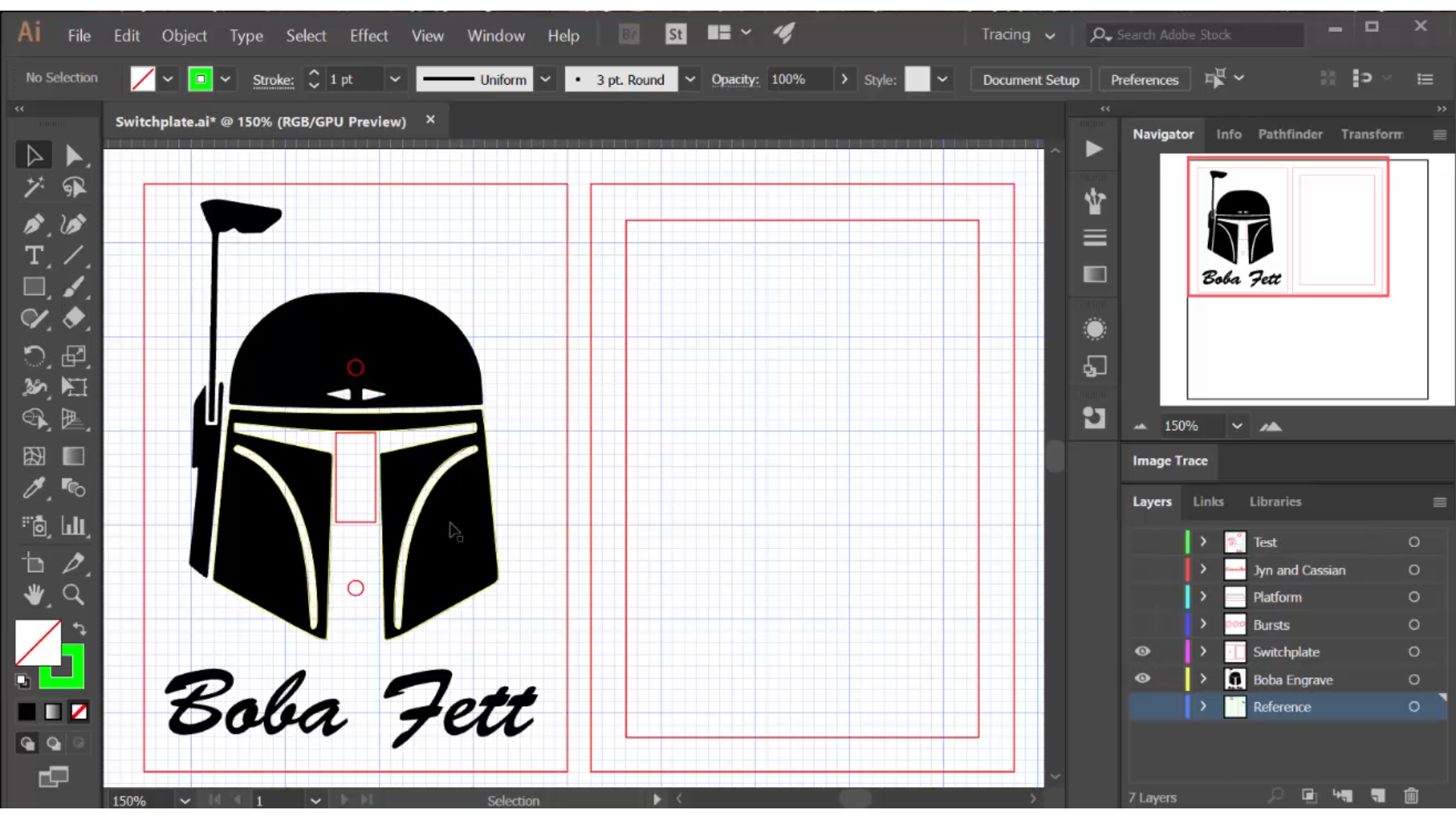This screenshot has width=1456, height=819.
Task: Select the Free Transform tool
Action: pyautogui.click(x=74, y=387)
